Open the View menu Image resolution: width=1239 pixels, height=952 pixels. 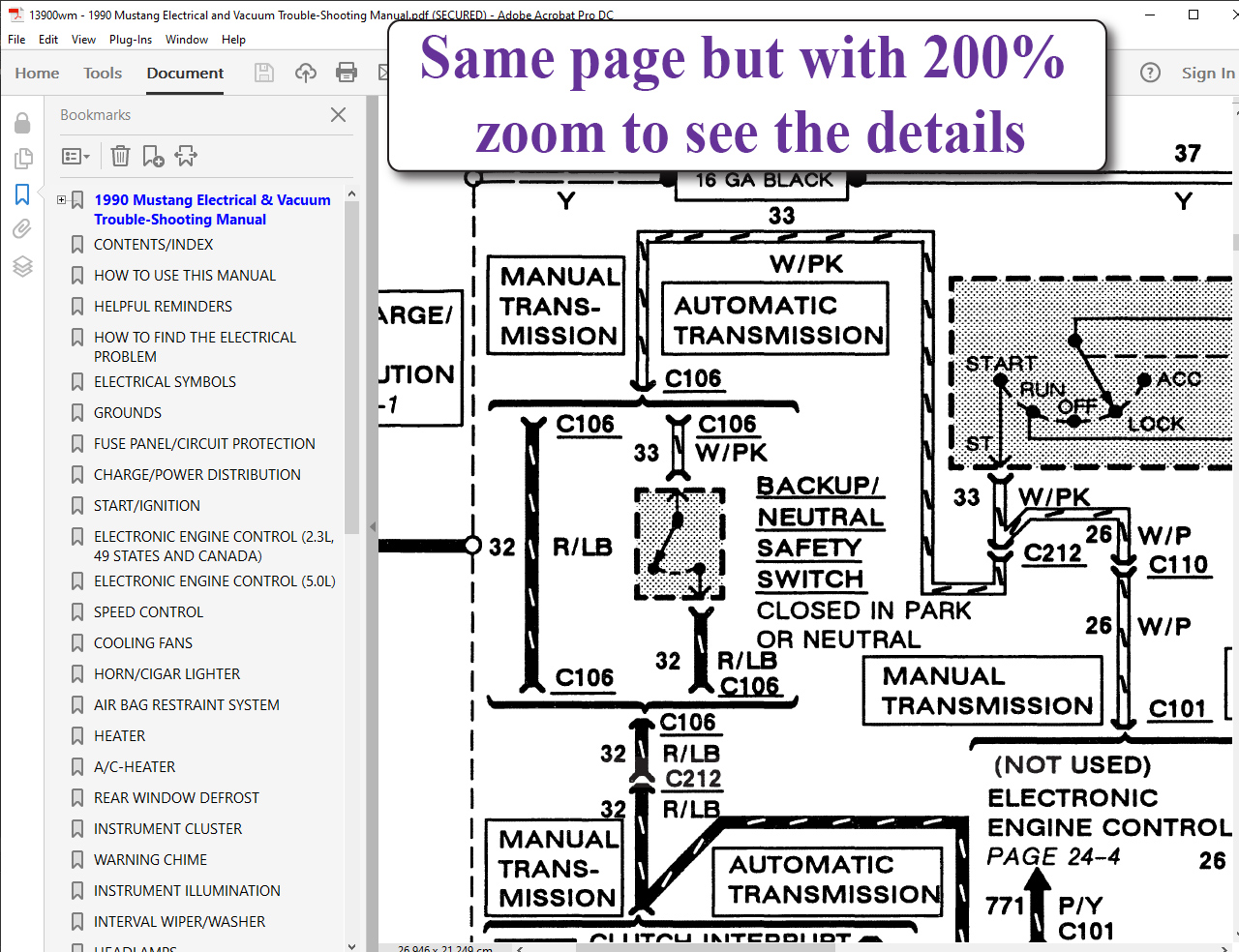click(x=83, y=40)
